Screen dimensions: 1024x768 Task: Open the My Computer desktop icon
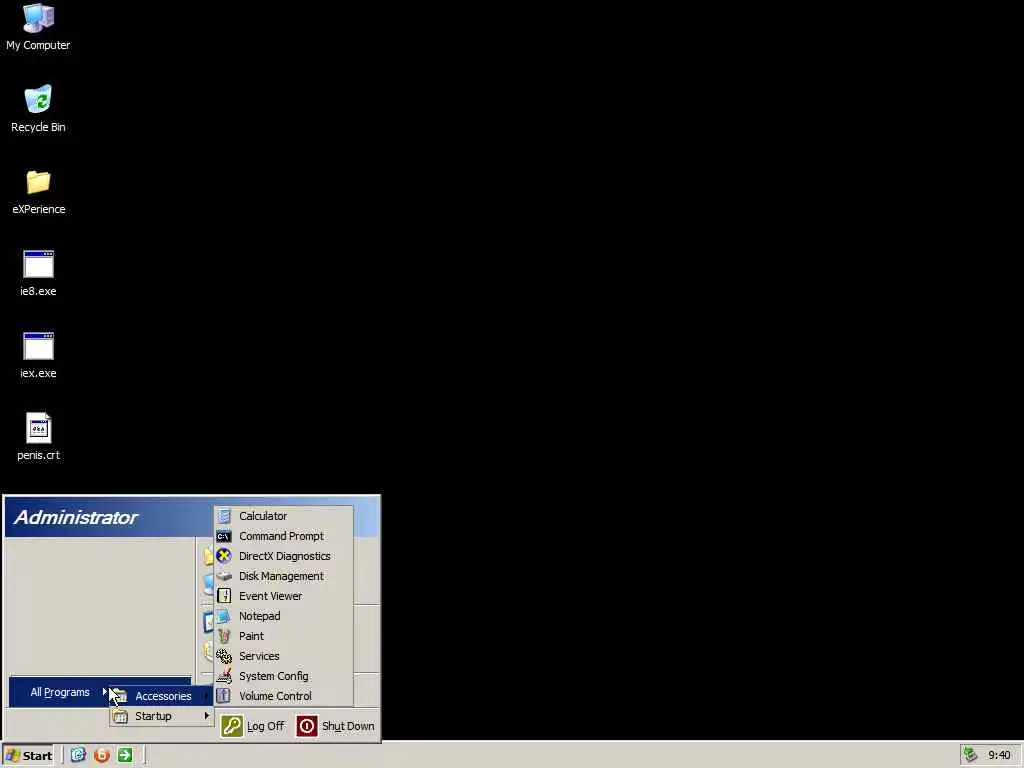pyautogui.click(x=38, y=27)
